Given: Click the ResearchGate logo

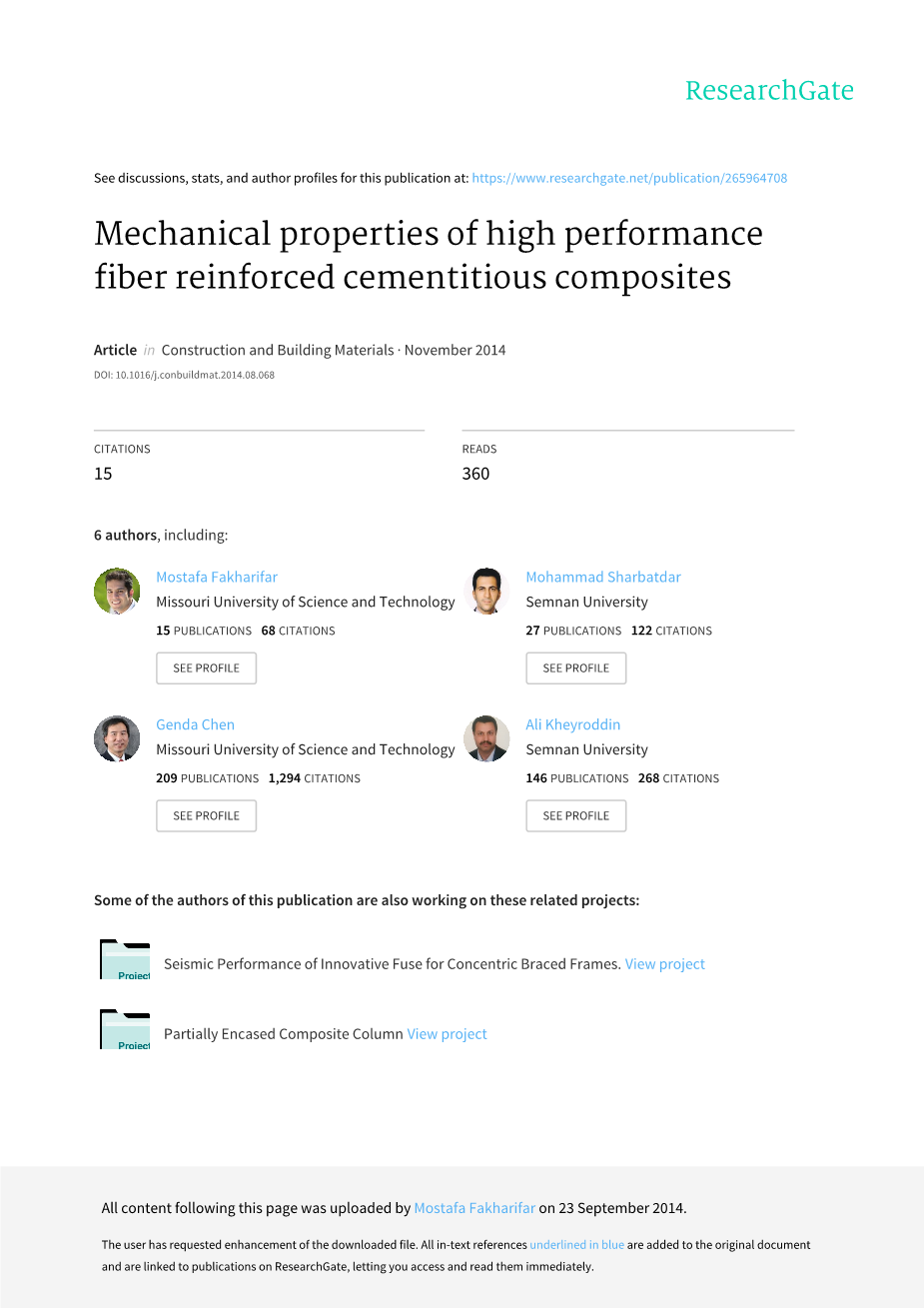Looking at the screenshot, I should click(x=769, y=91).
